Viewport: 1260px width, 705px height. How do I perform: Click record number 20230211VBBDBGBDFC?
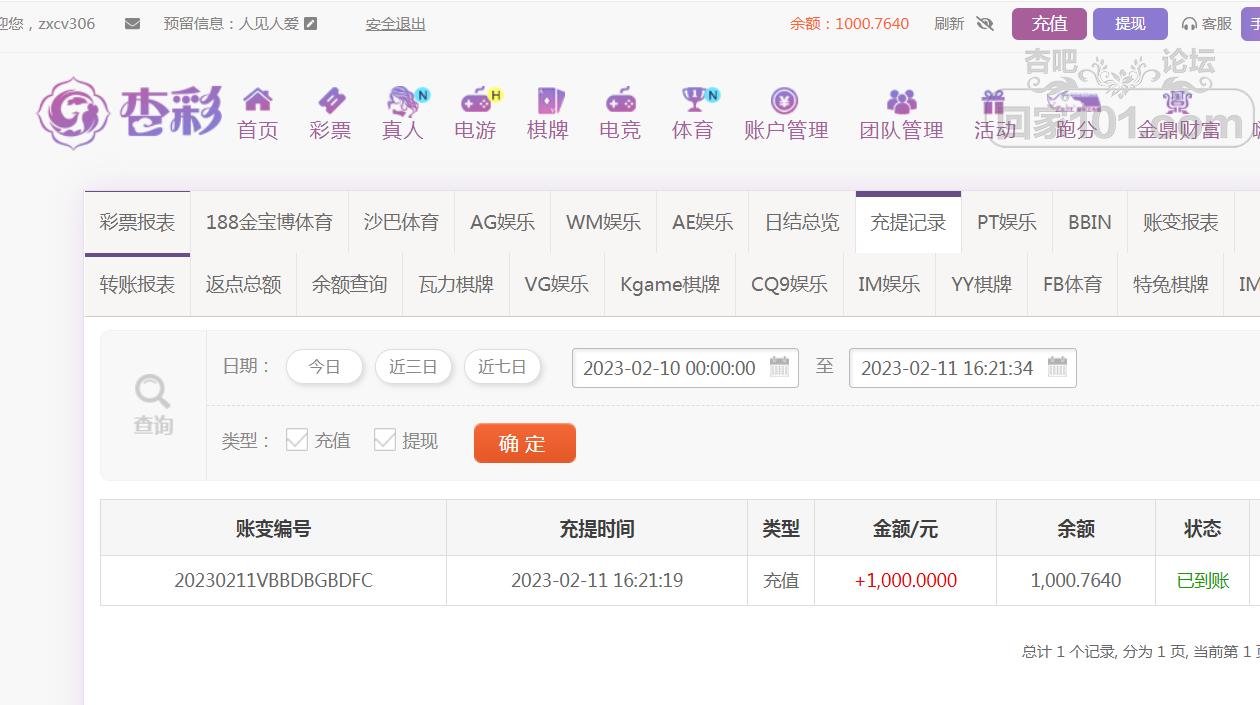coord(273,580)
